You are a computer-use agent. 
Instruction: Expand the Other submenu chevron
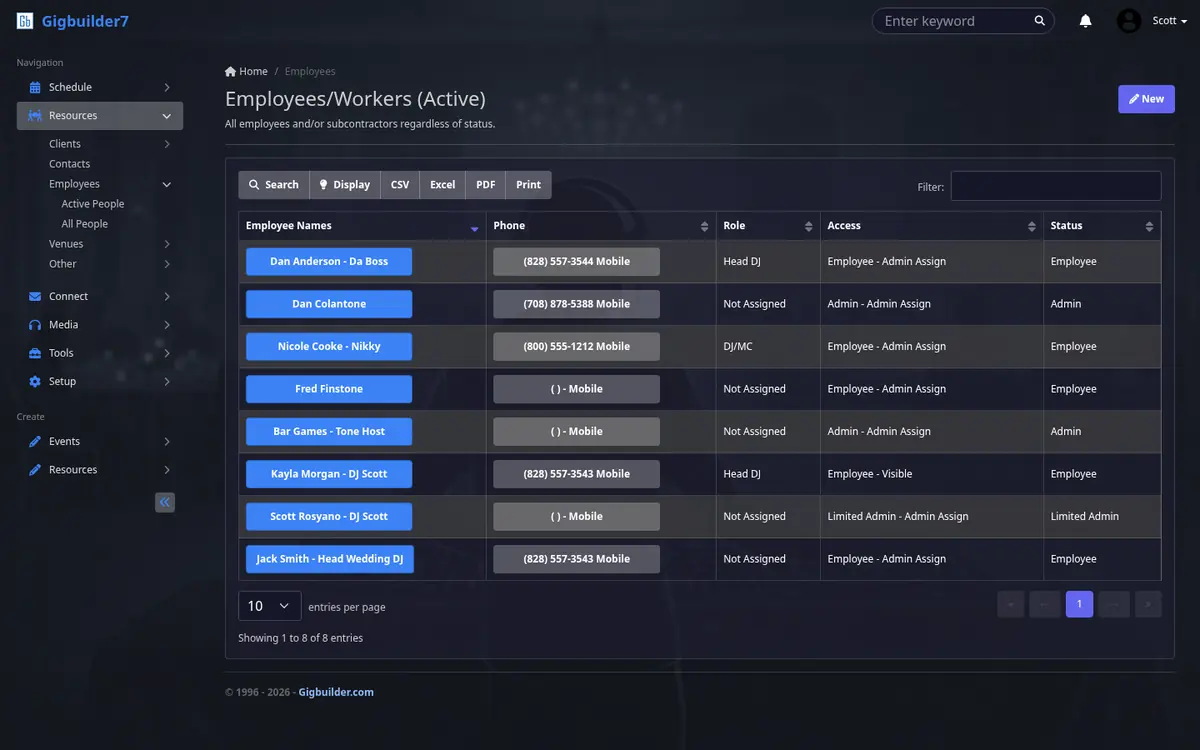tap(167, 264)
